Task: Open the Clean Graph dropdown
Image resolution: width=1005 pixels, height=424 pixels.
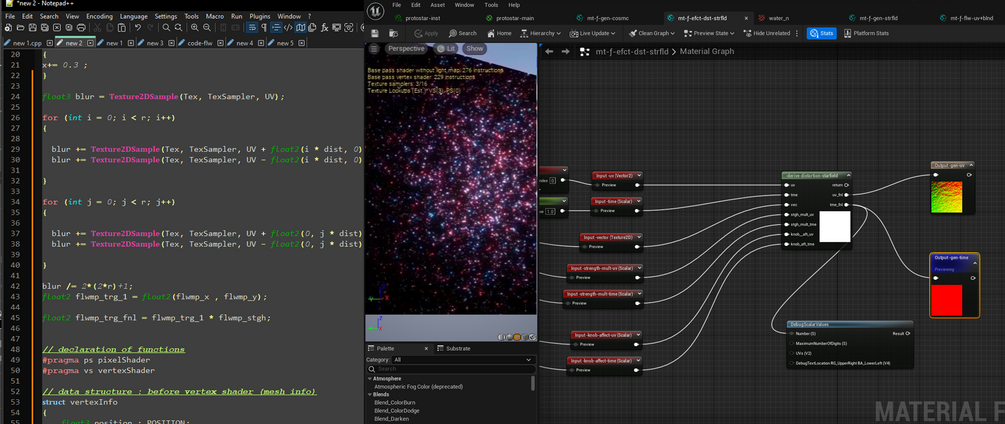Action: tap(653, 33)
